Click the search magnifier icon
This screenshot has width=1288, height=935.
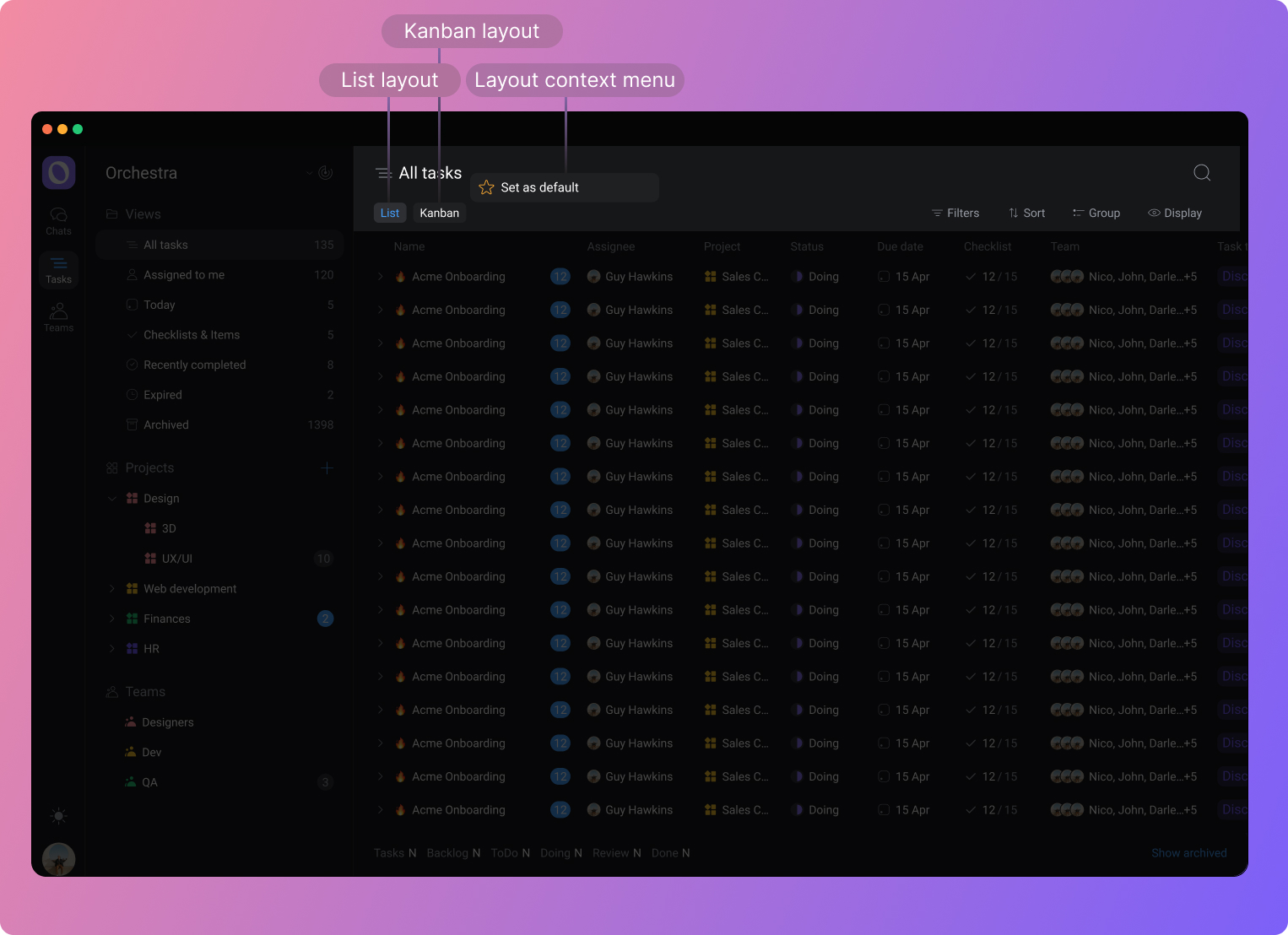click(x=1202, y=173)
